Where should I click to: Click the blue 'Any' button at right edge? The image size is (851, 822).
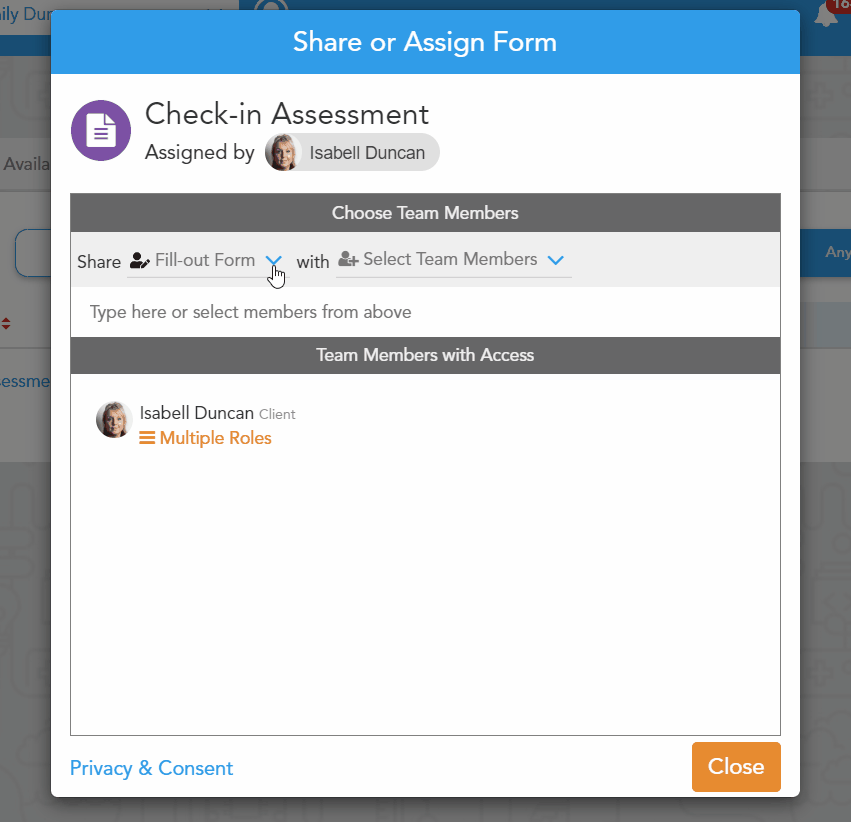point(837,253)
